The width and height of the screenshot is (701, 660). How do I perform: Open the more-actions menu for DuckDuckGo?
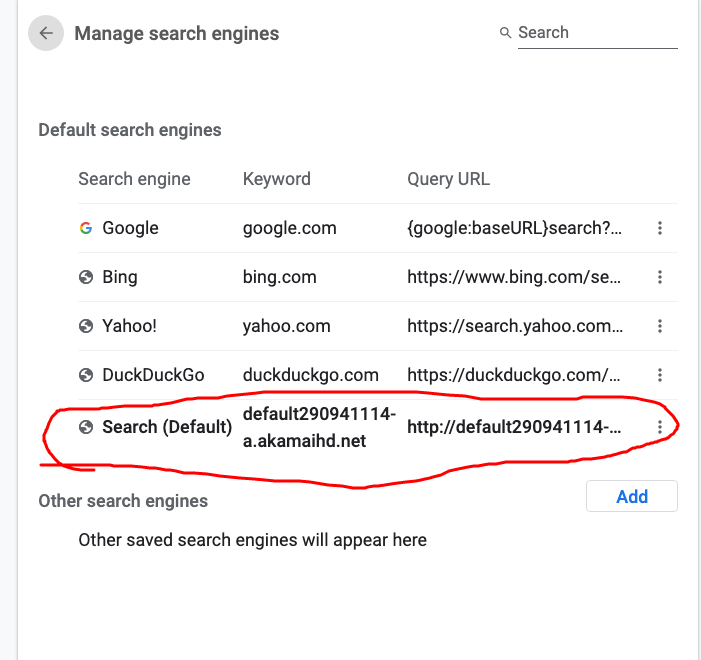[x=660, y=375]
